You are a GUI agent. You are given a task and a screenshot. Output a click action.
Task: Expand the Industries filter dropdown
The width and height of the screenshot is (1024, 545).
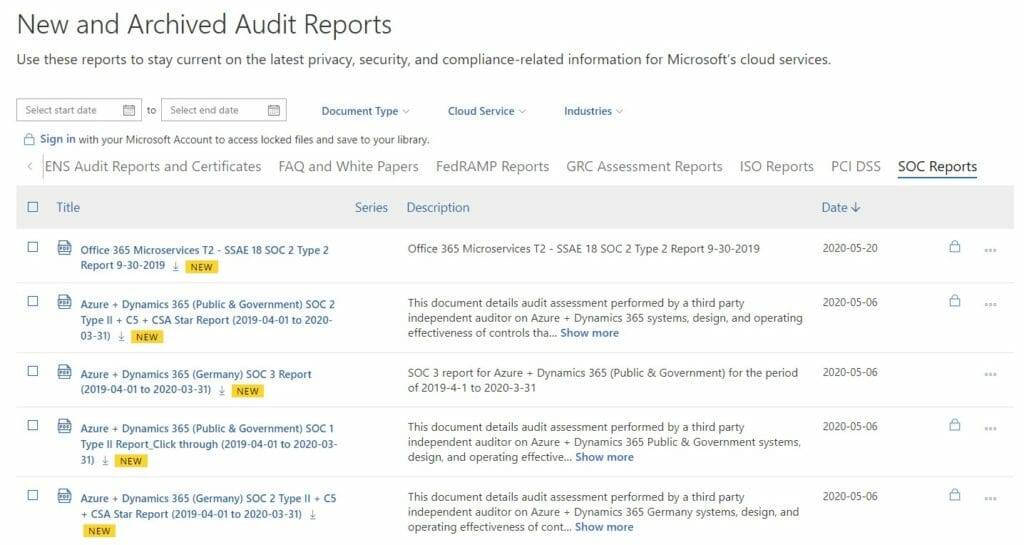pyautogui.click(x=593, y=111)
